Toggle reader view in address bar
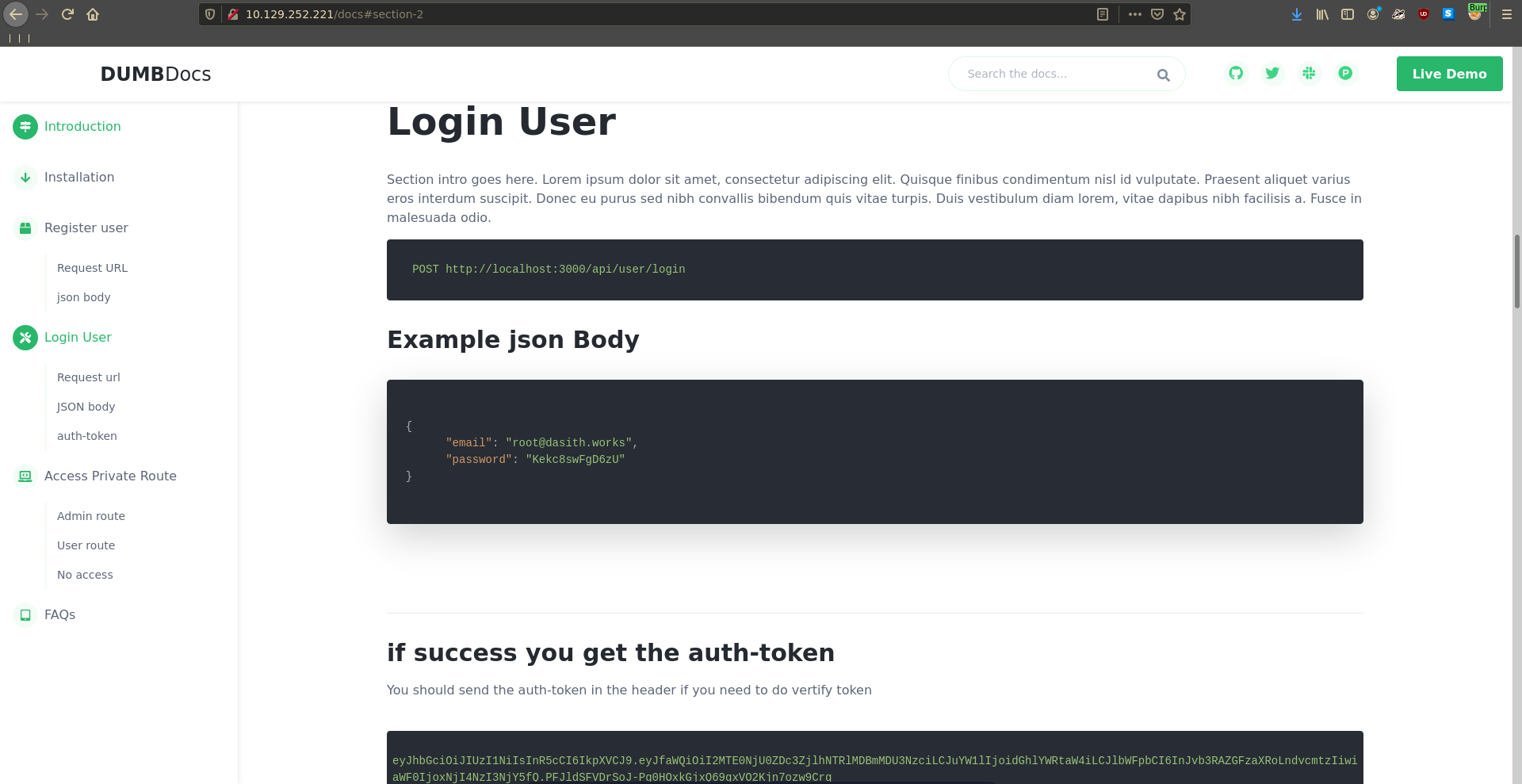Viewport: 1522px width, 784px height. tap(1102, 14)
